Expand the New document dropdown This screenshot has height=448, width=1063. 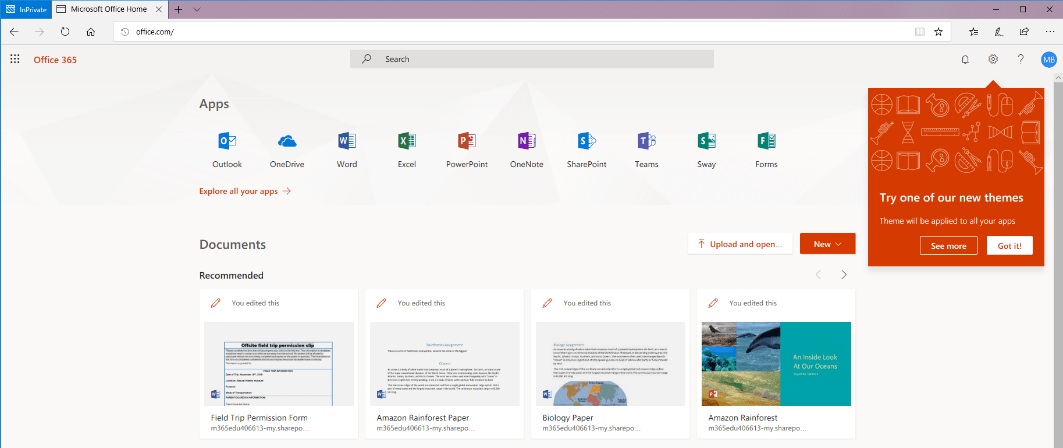pos(827,244)
